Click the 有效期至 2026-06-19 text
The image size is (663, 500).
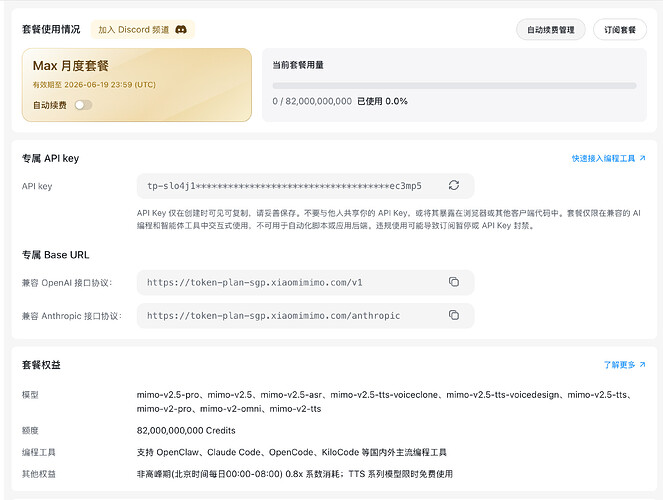(94, 85)
